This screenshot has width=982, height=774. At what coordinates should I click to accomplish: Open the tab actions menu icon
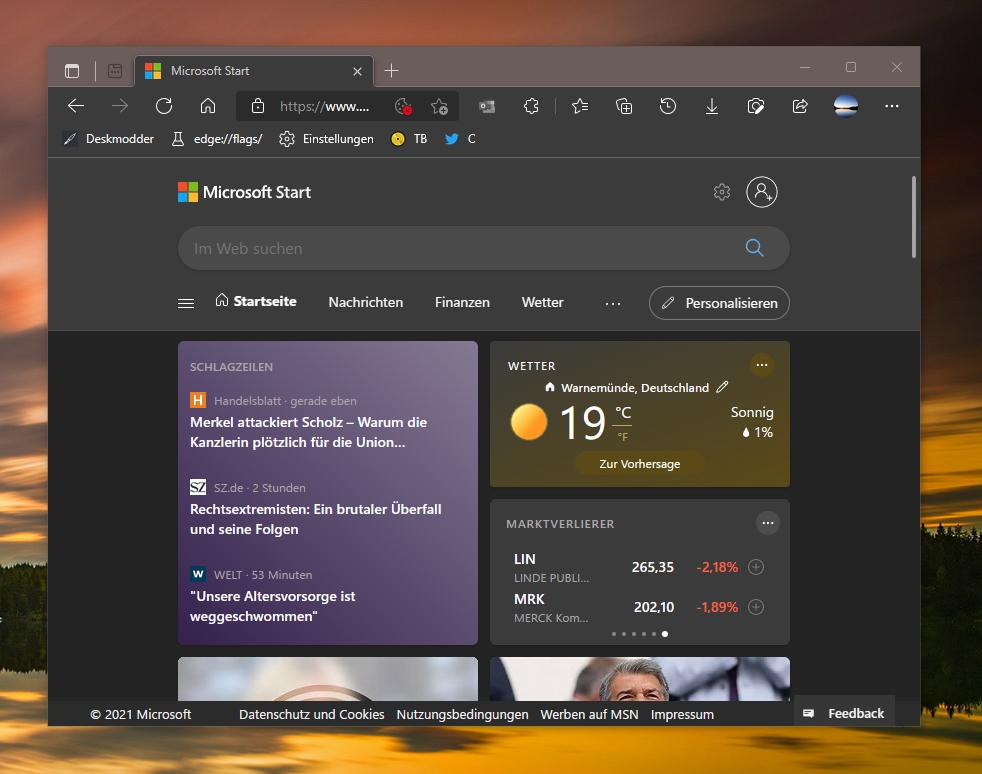(x=115, y=71)
